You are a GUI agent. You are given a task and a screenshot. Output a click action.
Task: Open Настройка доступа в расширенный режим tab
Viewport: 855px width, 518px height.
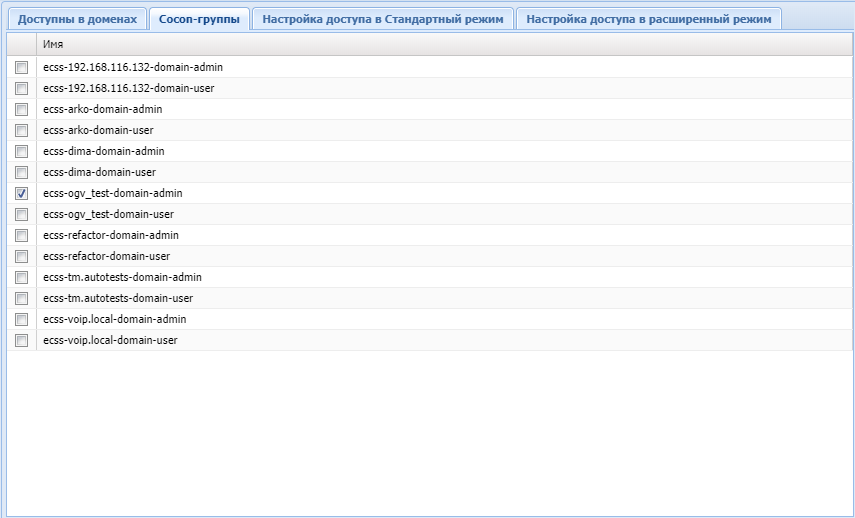[x=649, y=19]
